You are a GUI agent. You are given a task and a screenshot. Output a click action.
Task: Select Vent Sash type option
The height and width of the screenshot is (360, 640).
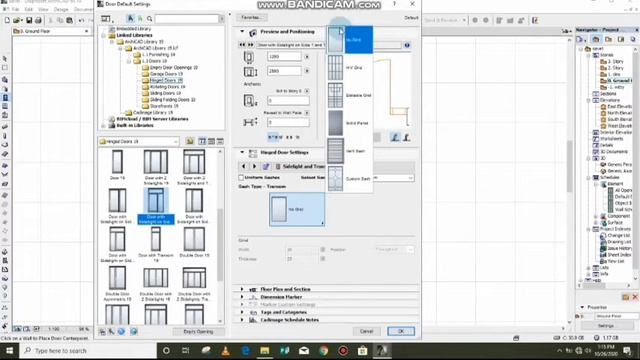[350, 151]
